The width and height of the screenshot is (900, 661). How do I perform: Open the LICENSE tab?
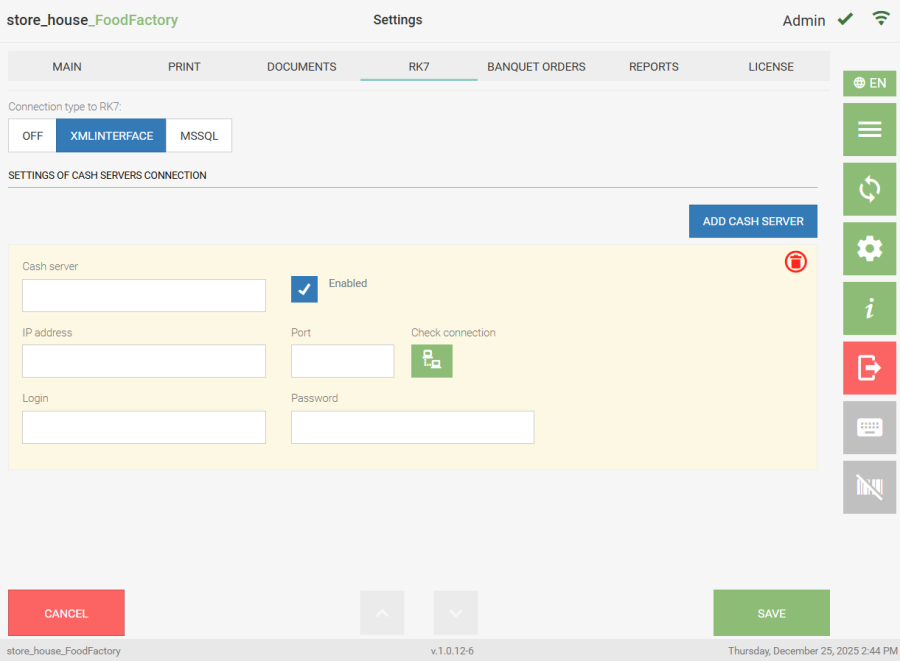coord(771,67)
